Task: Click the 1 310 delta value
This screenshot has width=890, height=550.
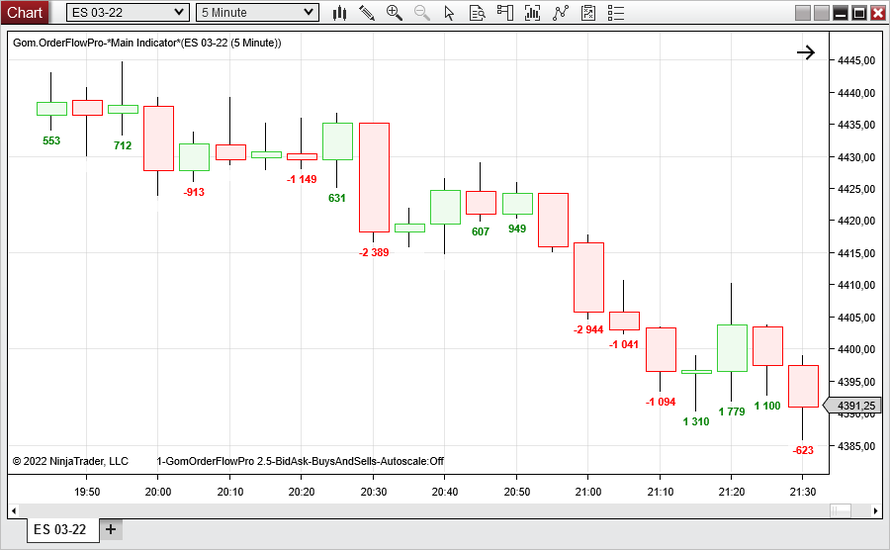Action: pyautogui.click(x=696, y=422)
